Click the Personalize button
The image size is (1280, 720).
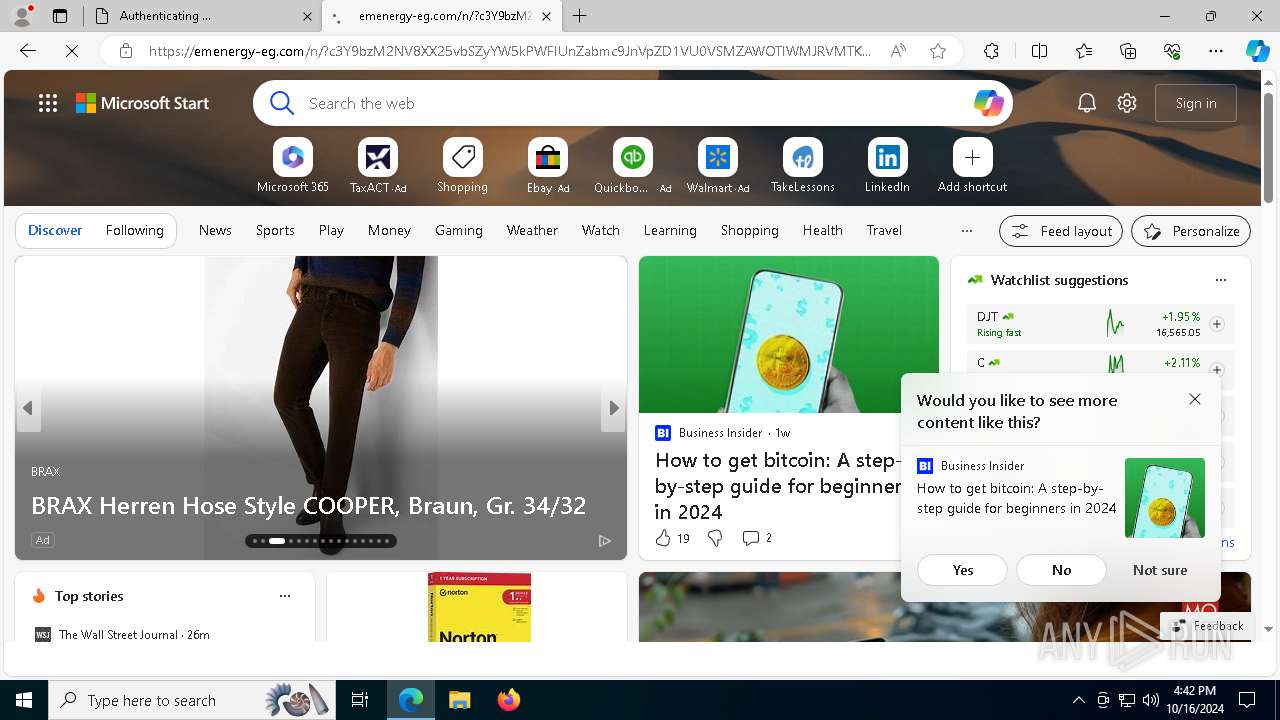pyautogui.click(x=1191, y=231)
